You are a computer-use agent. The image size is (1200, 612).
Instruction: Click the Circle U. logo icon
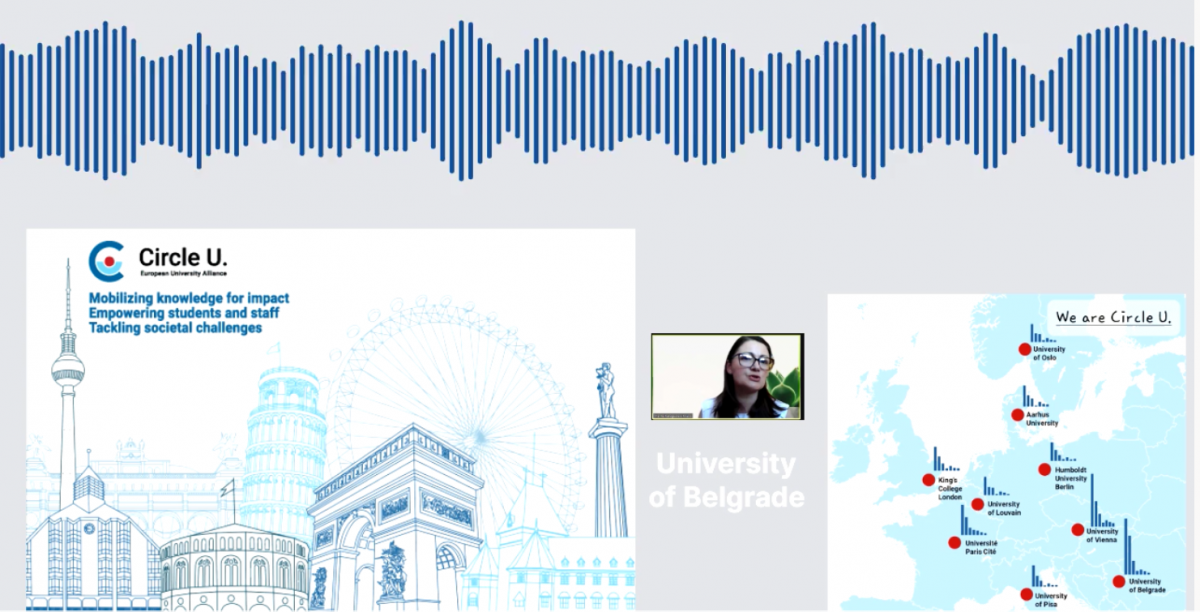click(x=107, y=261)
